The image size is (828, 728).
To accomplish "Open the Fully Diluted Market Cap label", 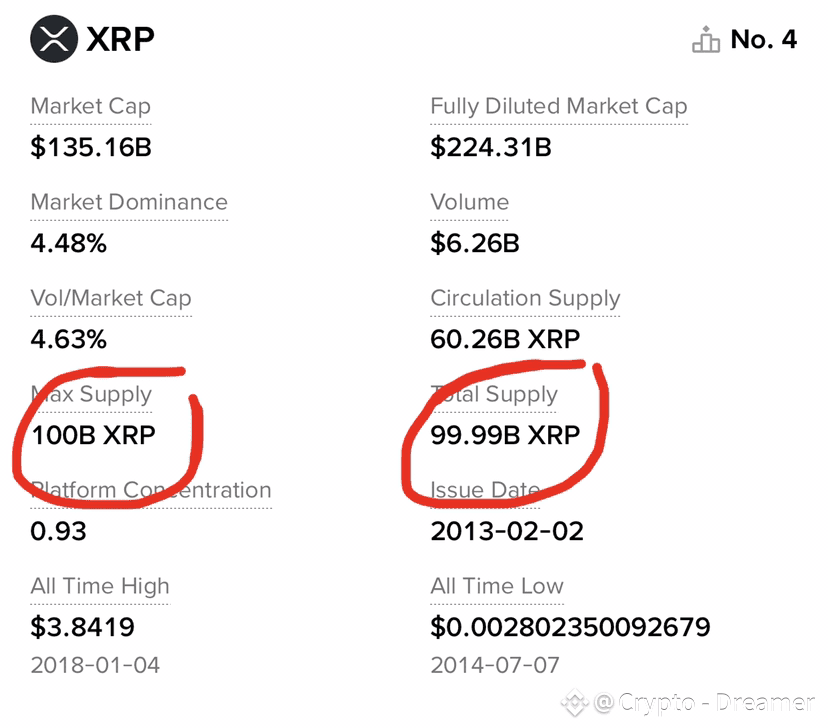I will tap(559, 107).
